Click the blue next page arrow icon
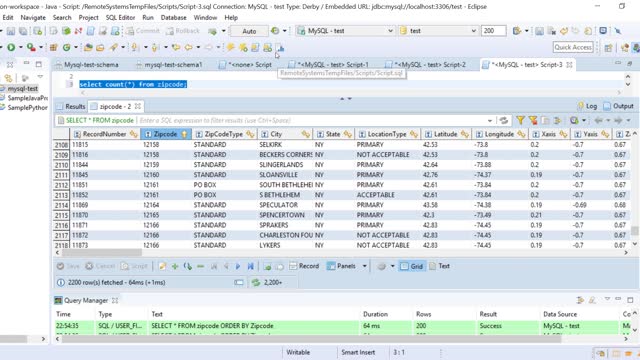This screenshot has height=360, width=640. tap(238, 267)
